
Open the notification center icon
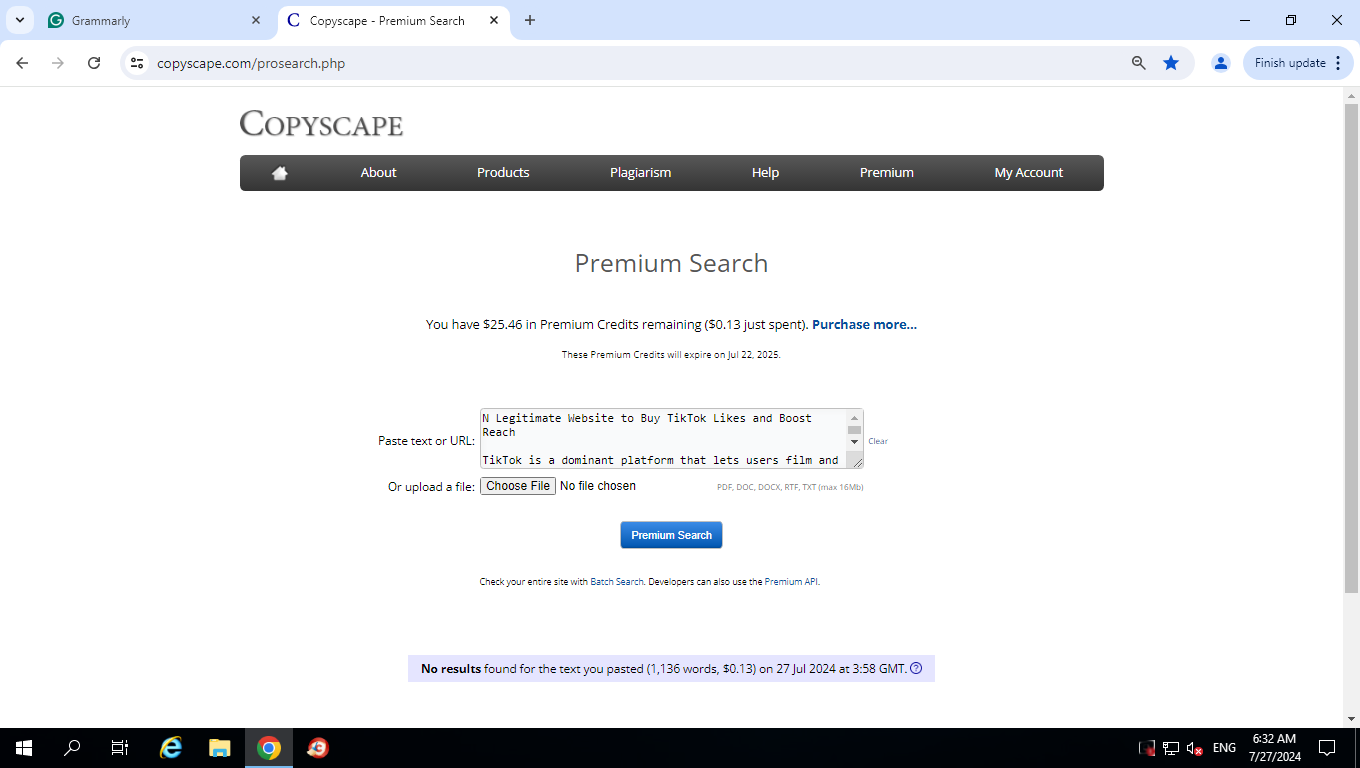pyautogui.click(x=1327, y=748)
